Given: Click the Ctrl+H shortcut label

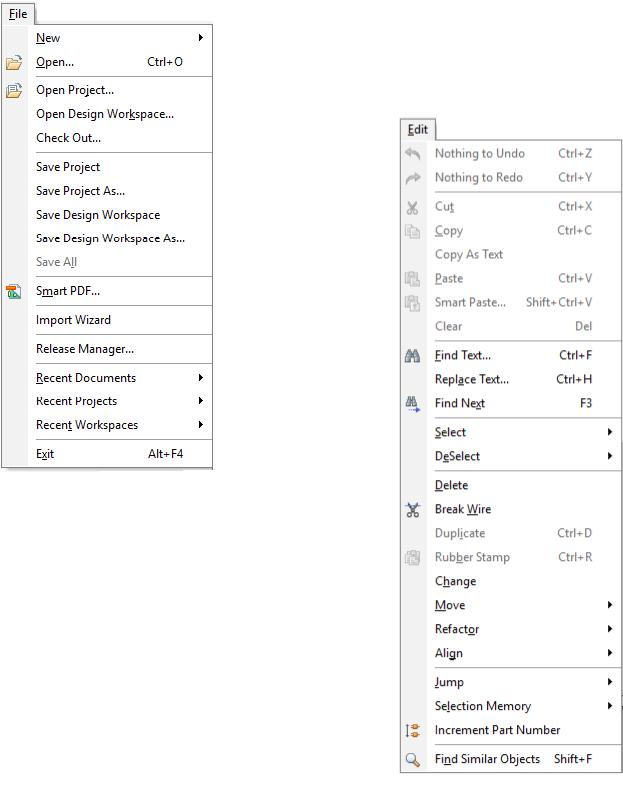Looking at the screenshot, I should coord(574,379).
